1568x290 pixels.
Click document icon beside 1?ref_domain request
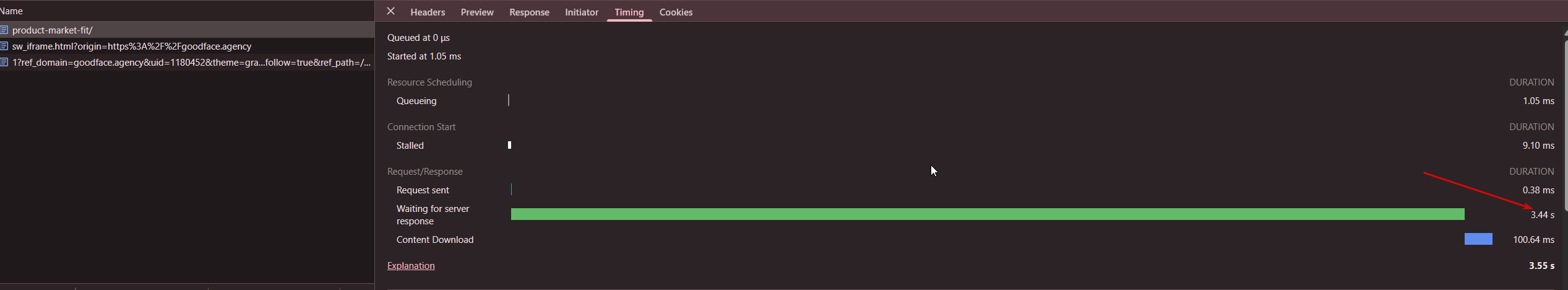(4, 62)
